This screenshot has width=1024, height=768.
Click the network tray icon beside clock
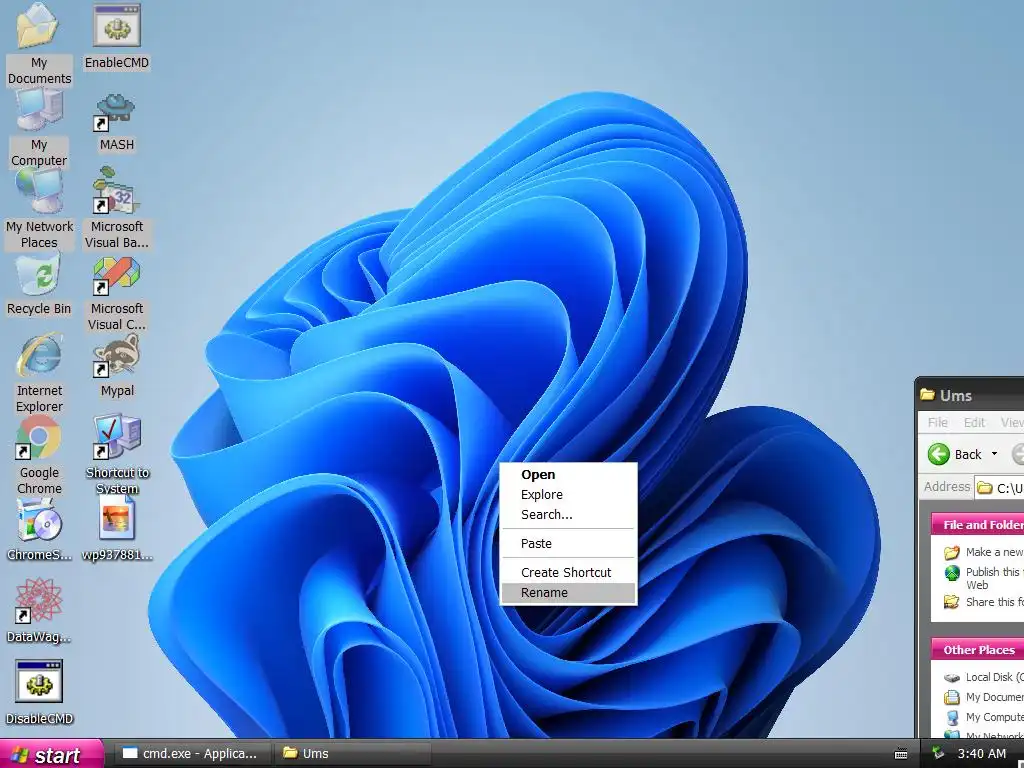(x=938, y=754)
